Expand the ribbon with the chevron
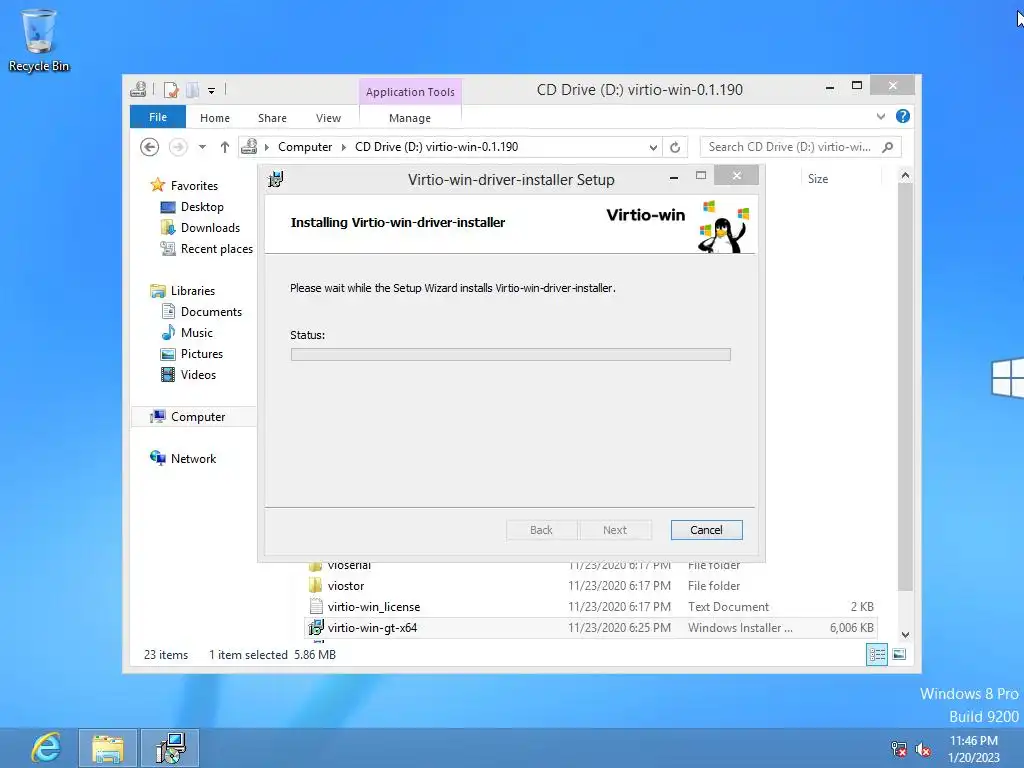Viewport: 1024px width, 768px height. (880, 116)
